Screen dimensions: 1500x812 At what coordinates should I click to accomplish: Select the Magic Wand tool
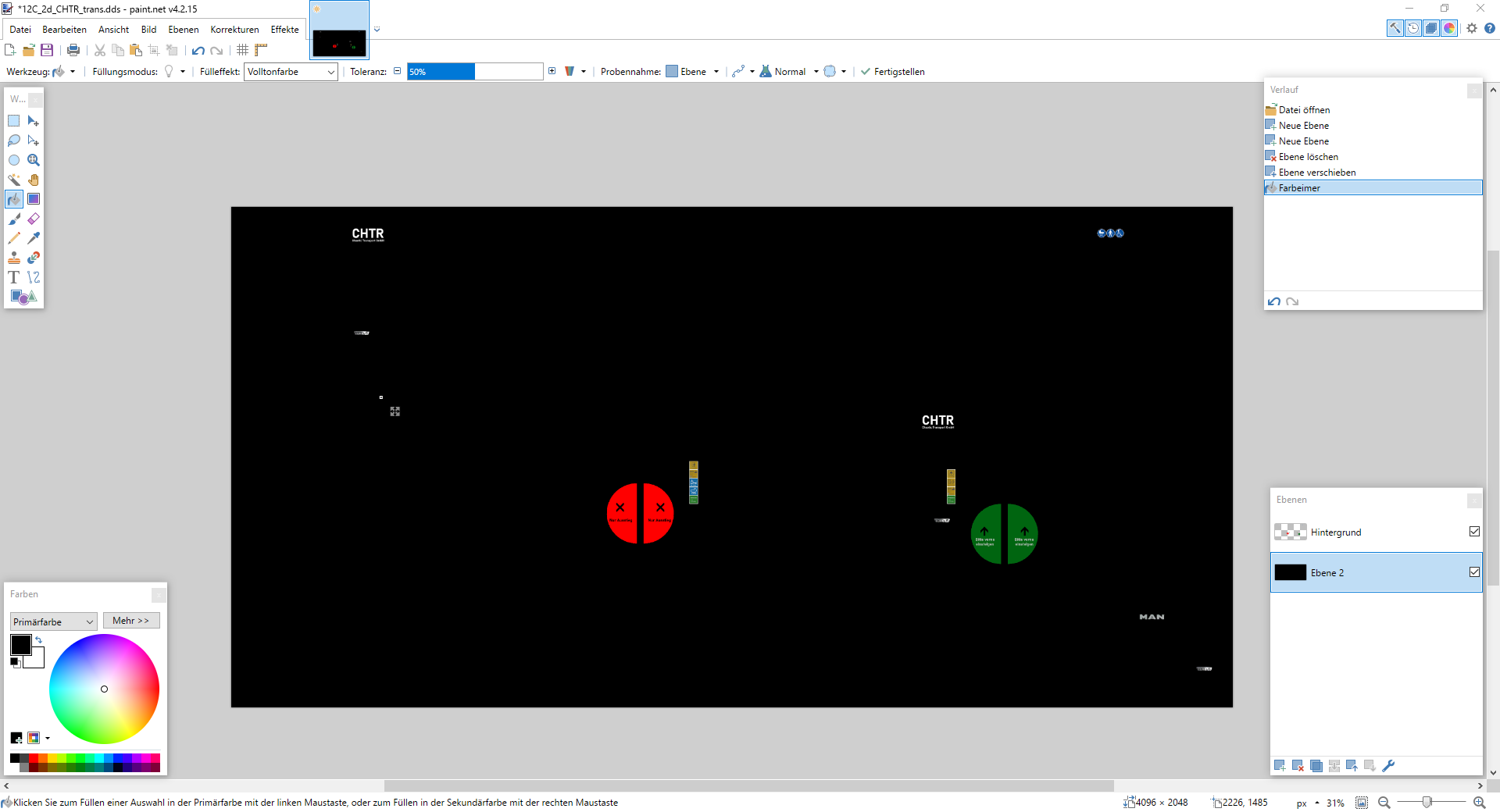pyautogui.click(x=14, y=180)
